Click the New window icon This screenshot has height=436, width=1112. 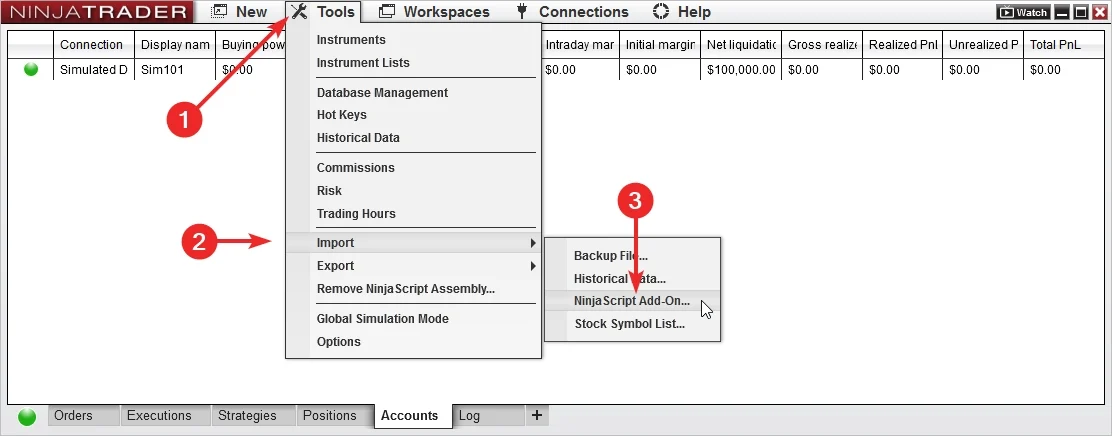tap(219, 12)
